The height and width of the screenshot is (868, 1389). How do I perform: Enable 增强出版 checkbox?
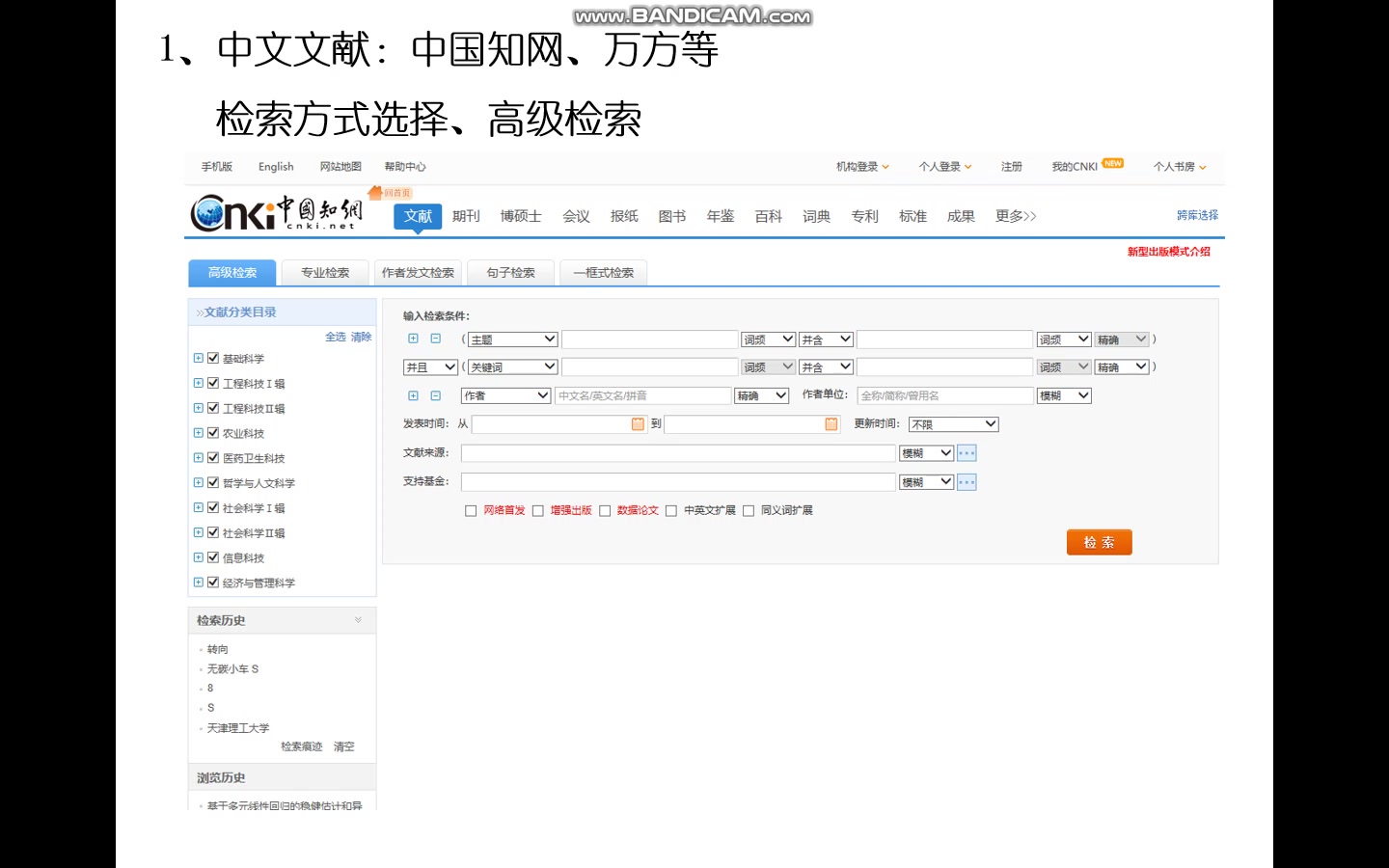click(538, 511)
